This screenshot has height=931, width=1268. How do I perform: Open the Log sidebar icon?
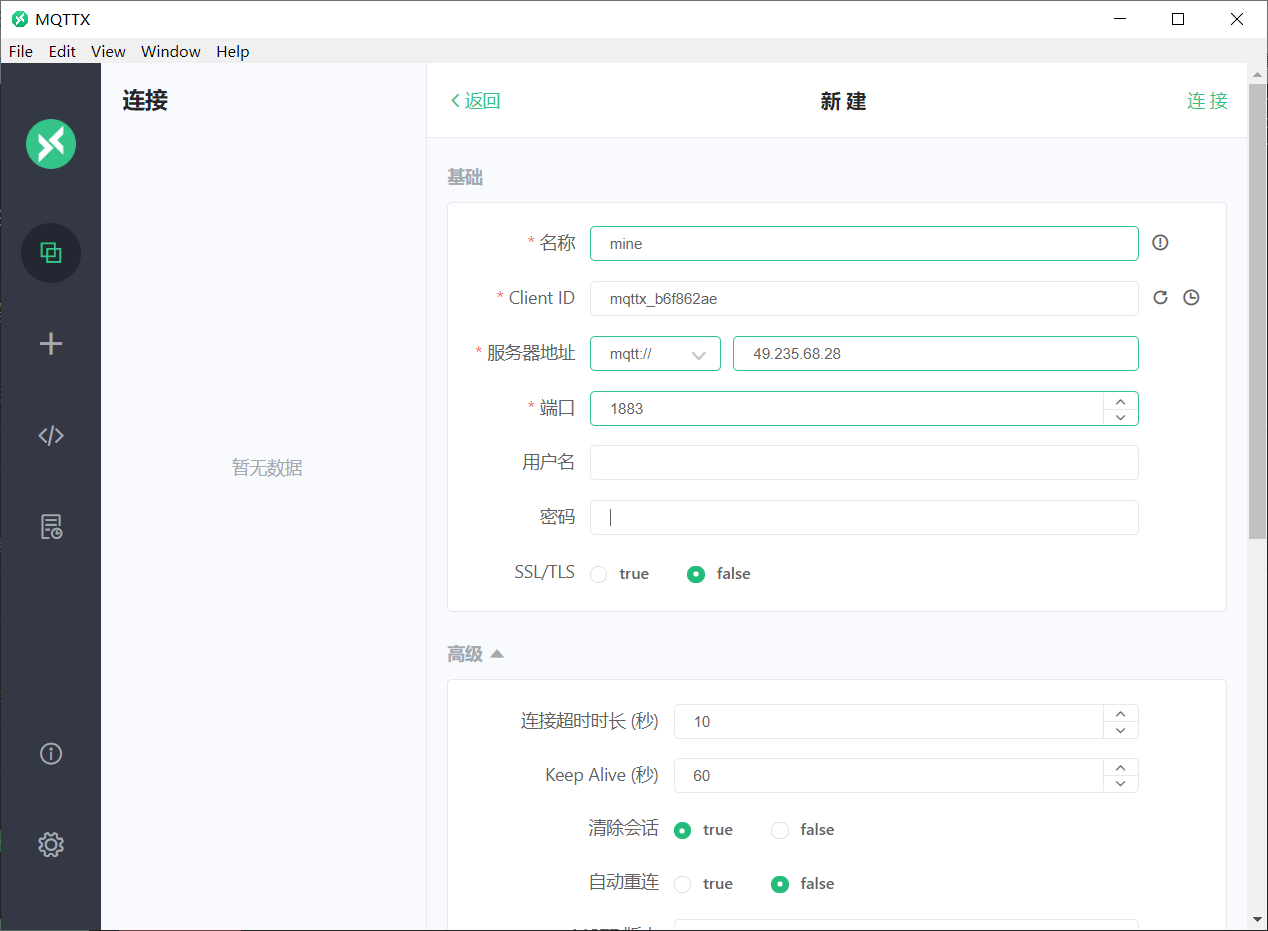tap(51, 526)
